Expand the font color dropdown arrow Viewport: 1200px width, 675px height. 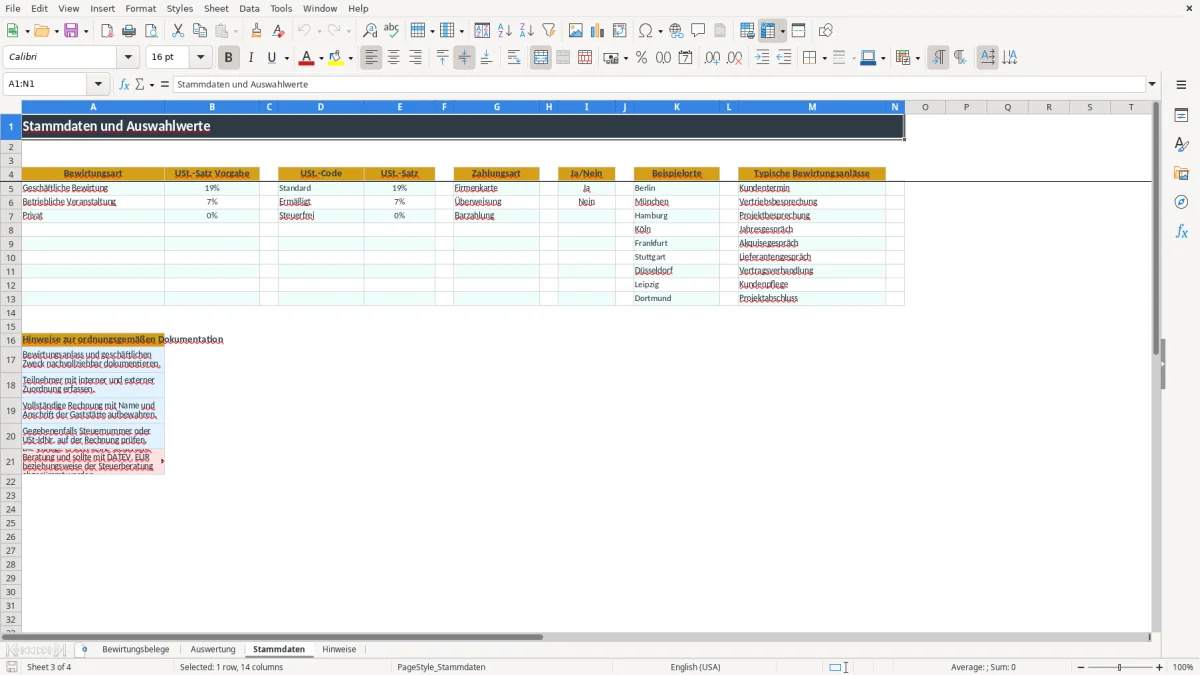click(320, 58)
